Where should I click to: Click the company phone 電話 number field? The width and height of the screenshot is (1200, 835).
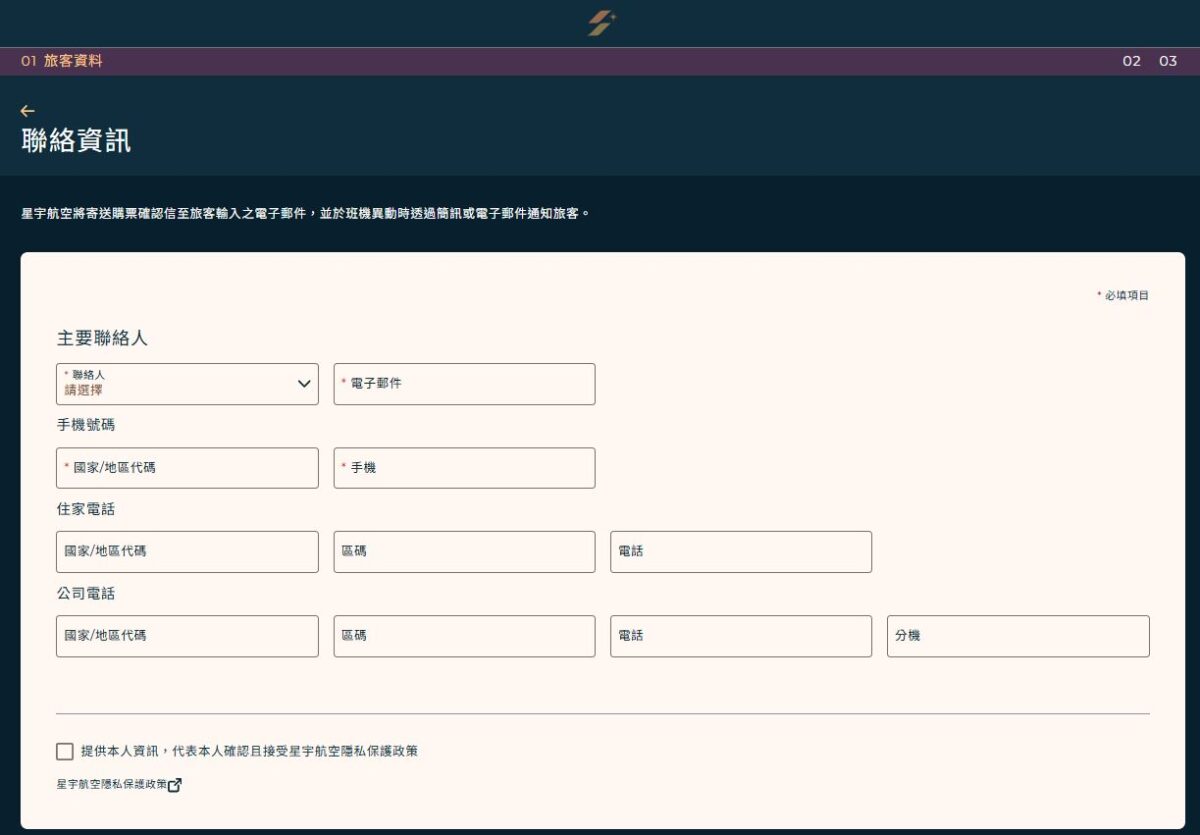coord(741,636)
